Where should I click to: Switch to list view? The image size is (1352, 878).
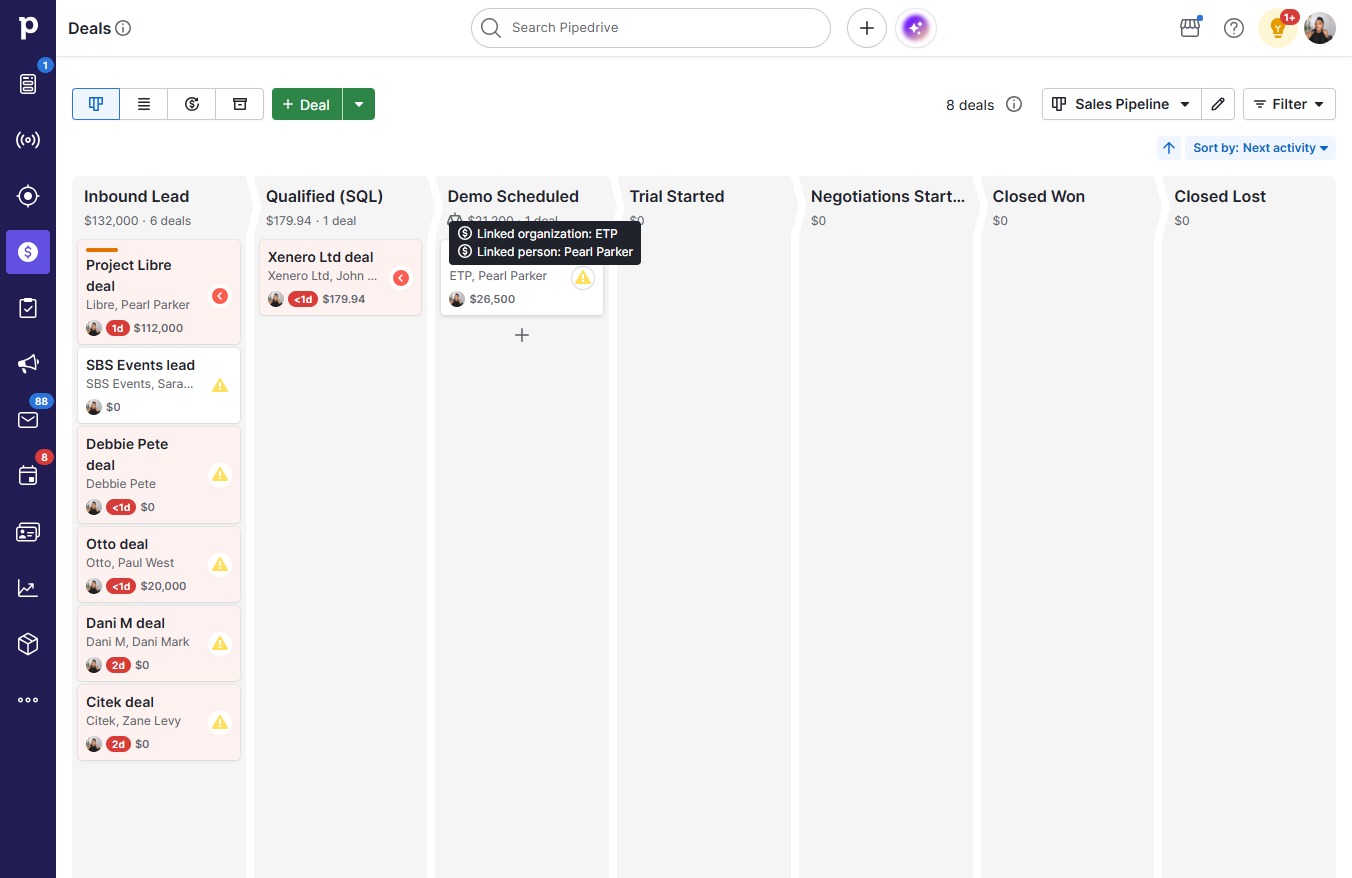click(144, 104)
